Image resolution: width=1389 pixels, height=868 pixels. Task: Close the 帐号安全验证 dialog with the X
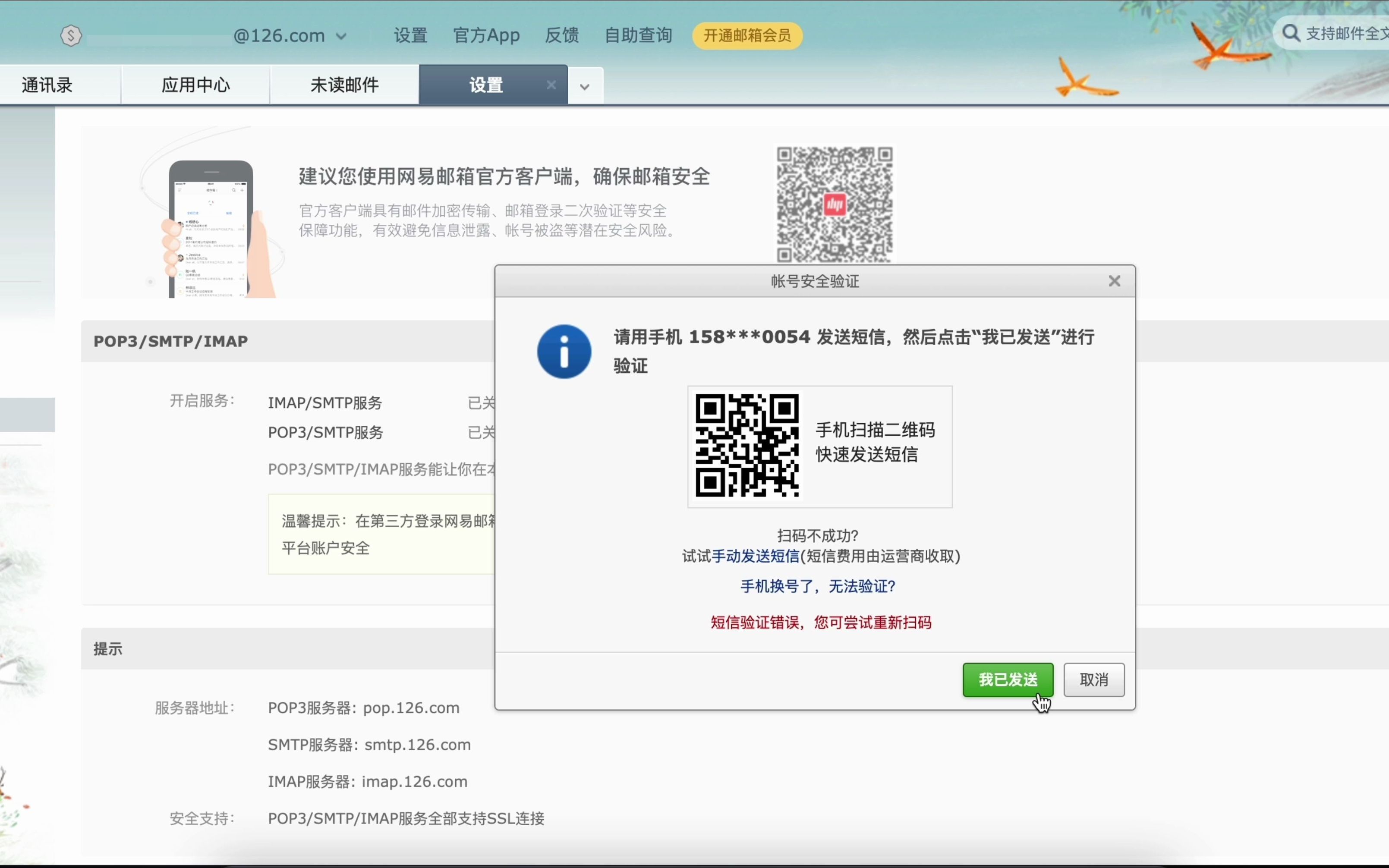[x=1114, y=281]
